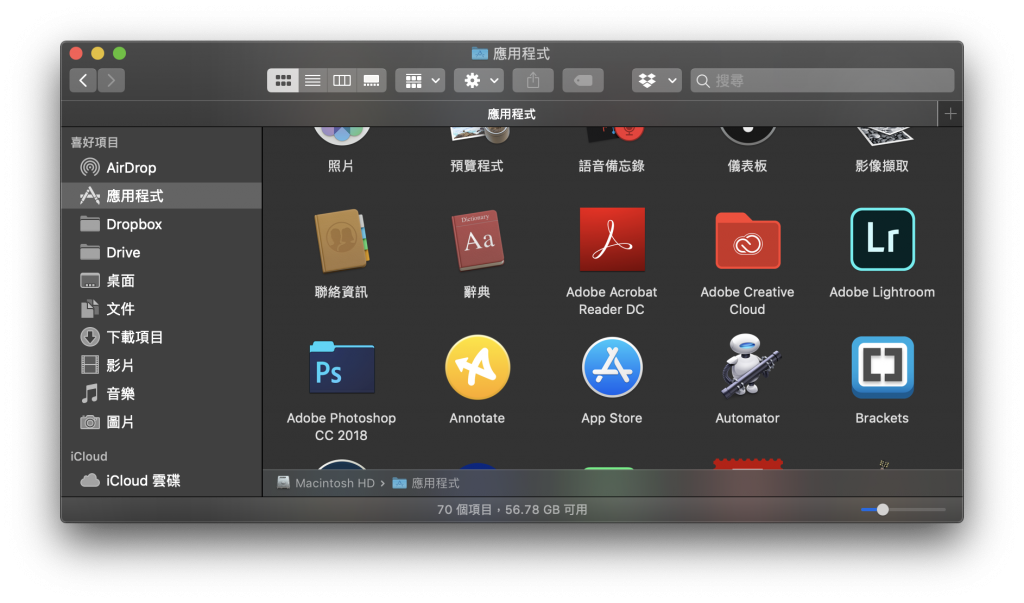
Task: Zoom the Finder window with green button
Action: coord(120,54)
